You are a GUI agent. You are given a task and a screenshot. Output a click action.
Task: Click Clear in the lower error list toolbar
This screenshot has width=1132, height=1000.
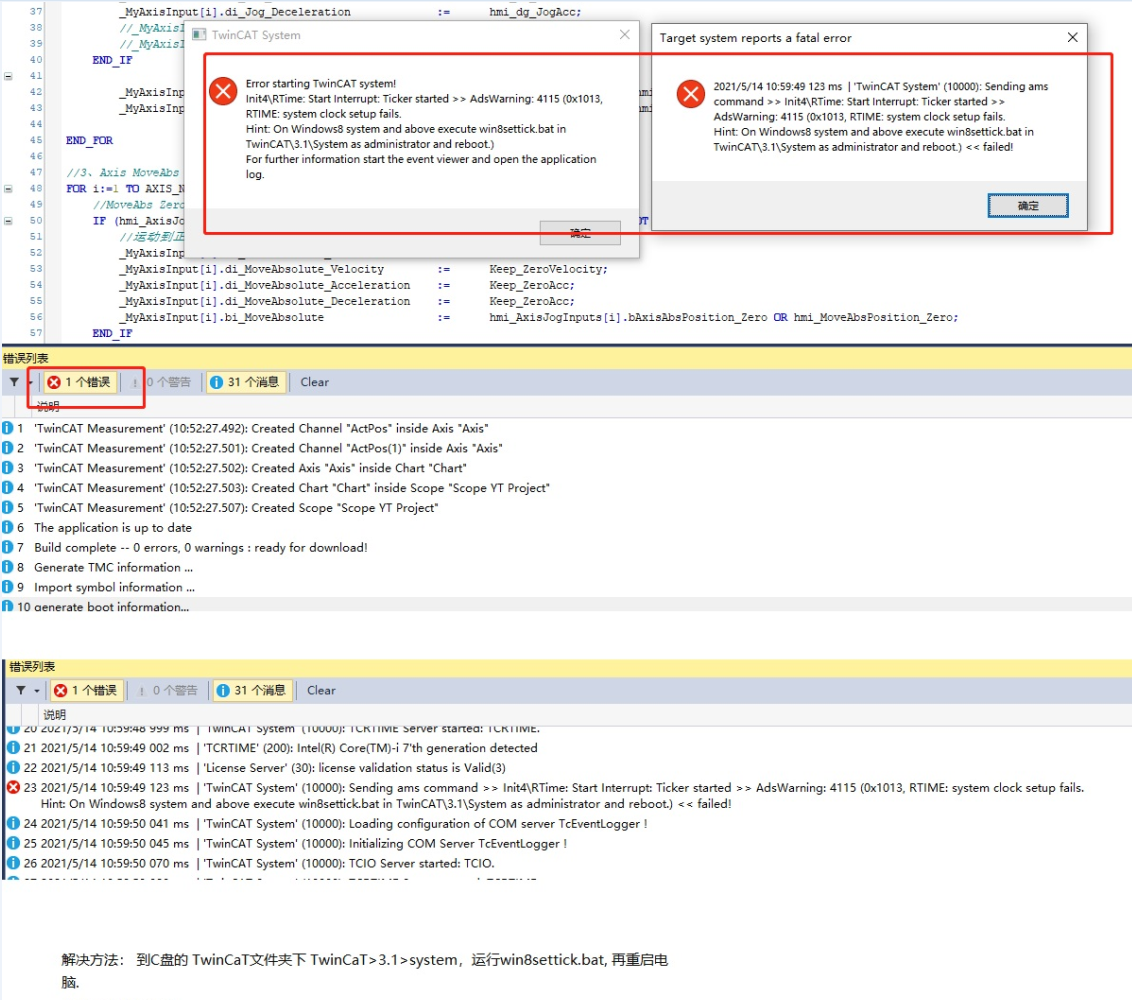pos(321,690)
